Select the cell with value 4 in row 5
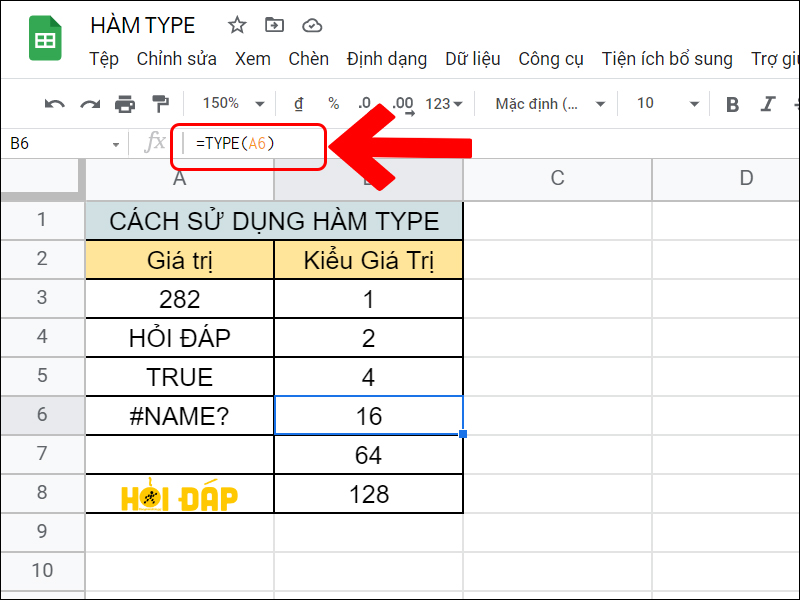The image size is (800, 600). 368,377
